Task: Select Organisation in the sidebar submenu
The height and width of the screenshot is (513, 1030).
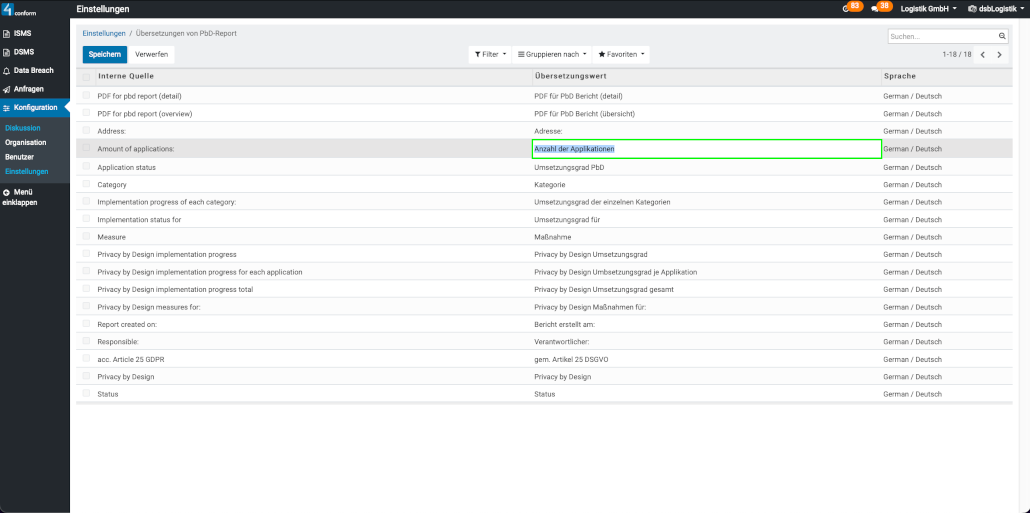Action: point(25,143)
